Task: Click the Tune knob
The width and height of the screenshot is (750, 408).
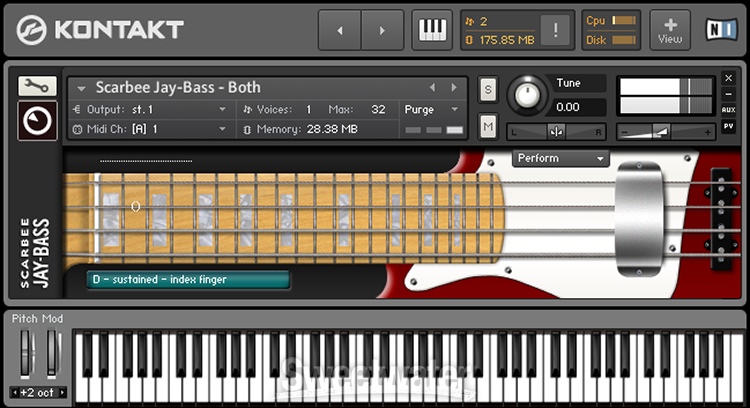Action: [x=527, y=95]
